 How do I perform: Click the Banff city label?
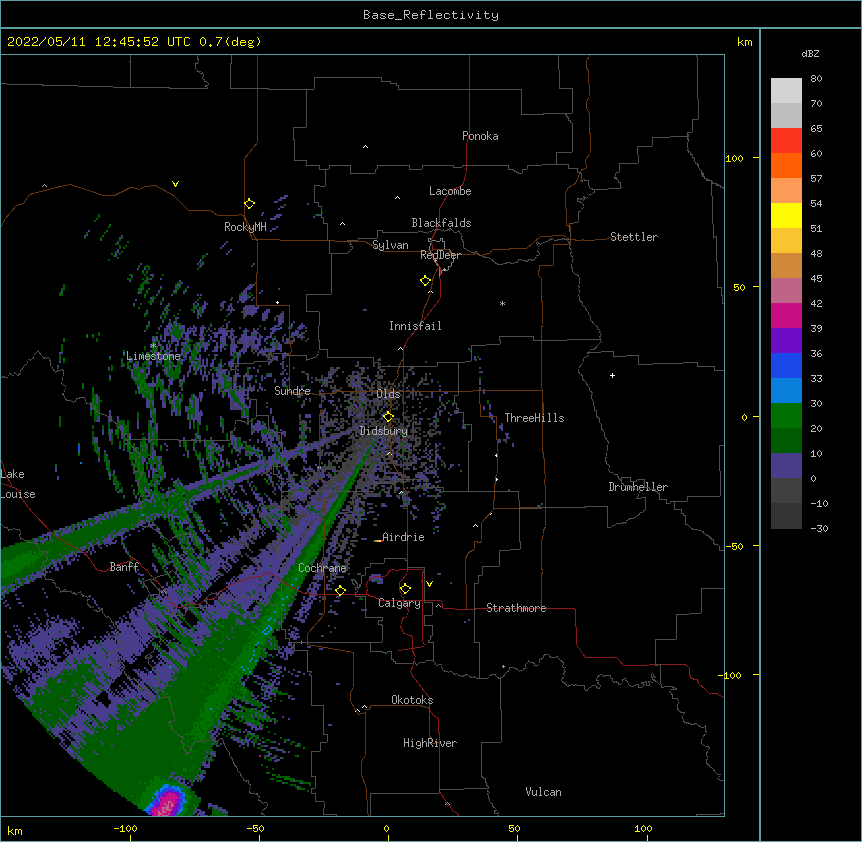[124, 567]
